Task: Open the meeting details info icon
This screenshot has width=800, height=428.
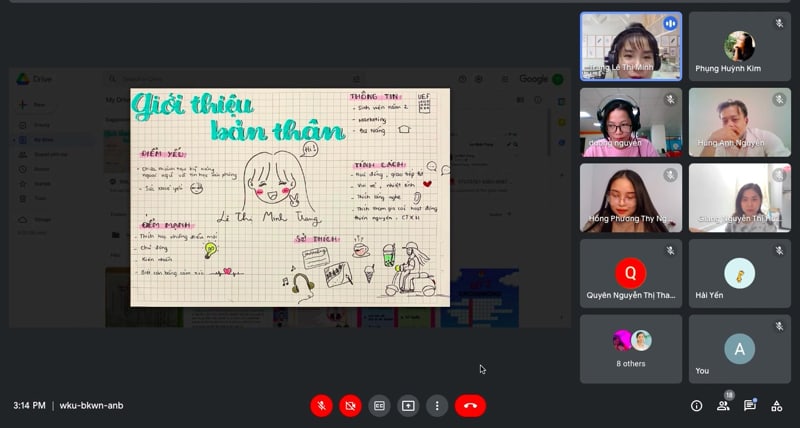Action: click(697, 405)
